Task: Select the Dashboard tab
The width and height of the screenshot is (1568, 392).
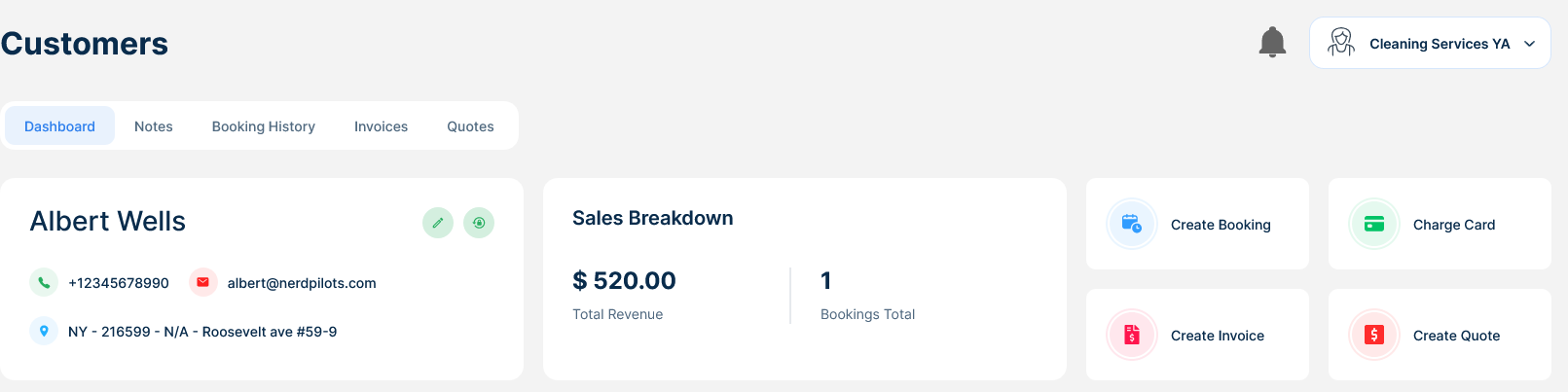Action: point(59,126)
